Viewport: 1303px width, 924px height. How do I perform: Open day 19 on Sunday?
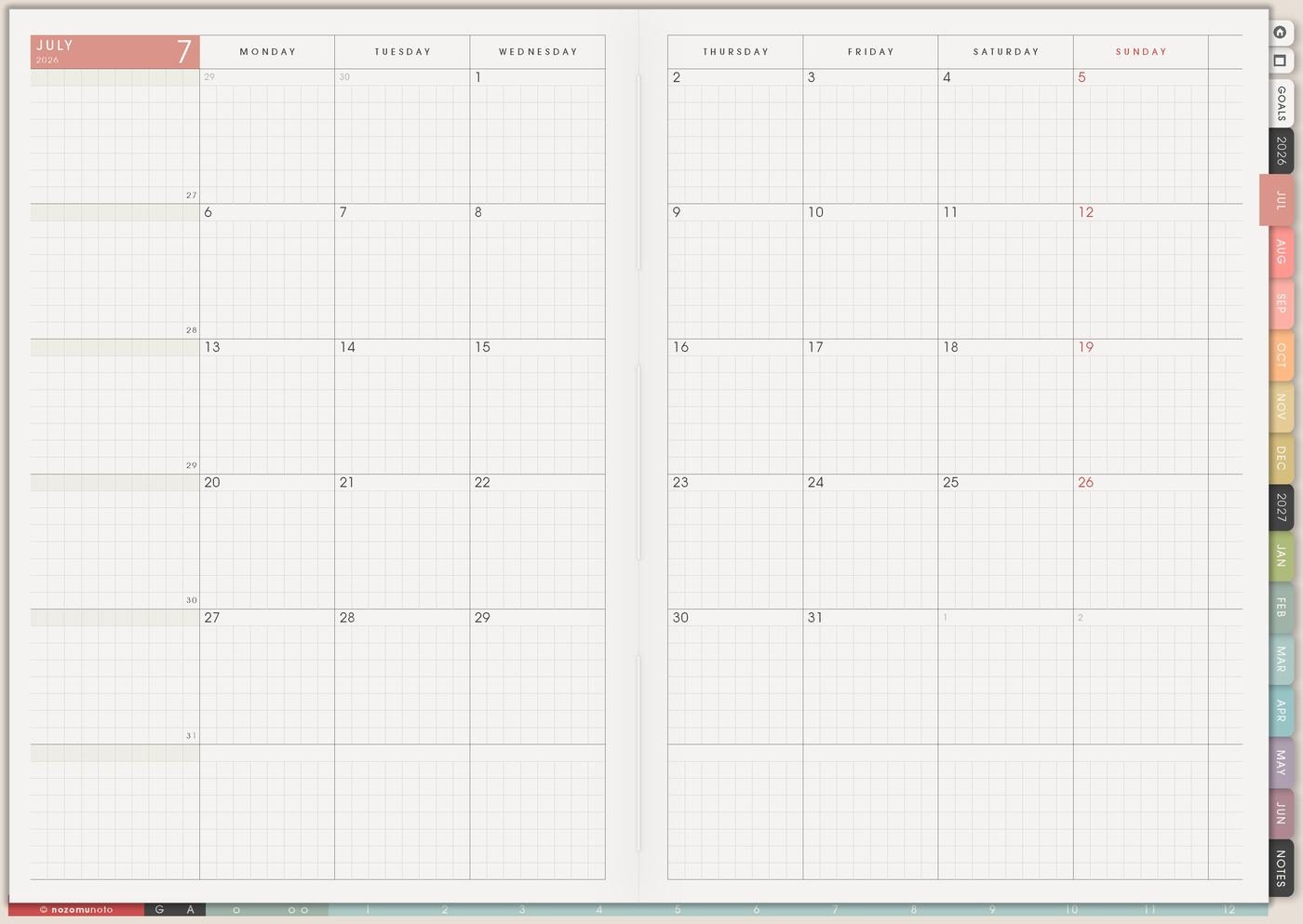click(x=1086, y=347)
